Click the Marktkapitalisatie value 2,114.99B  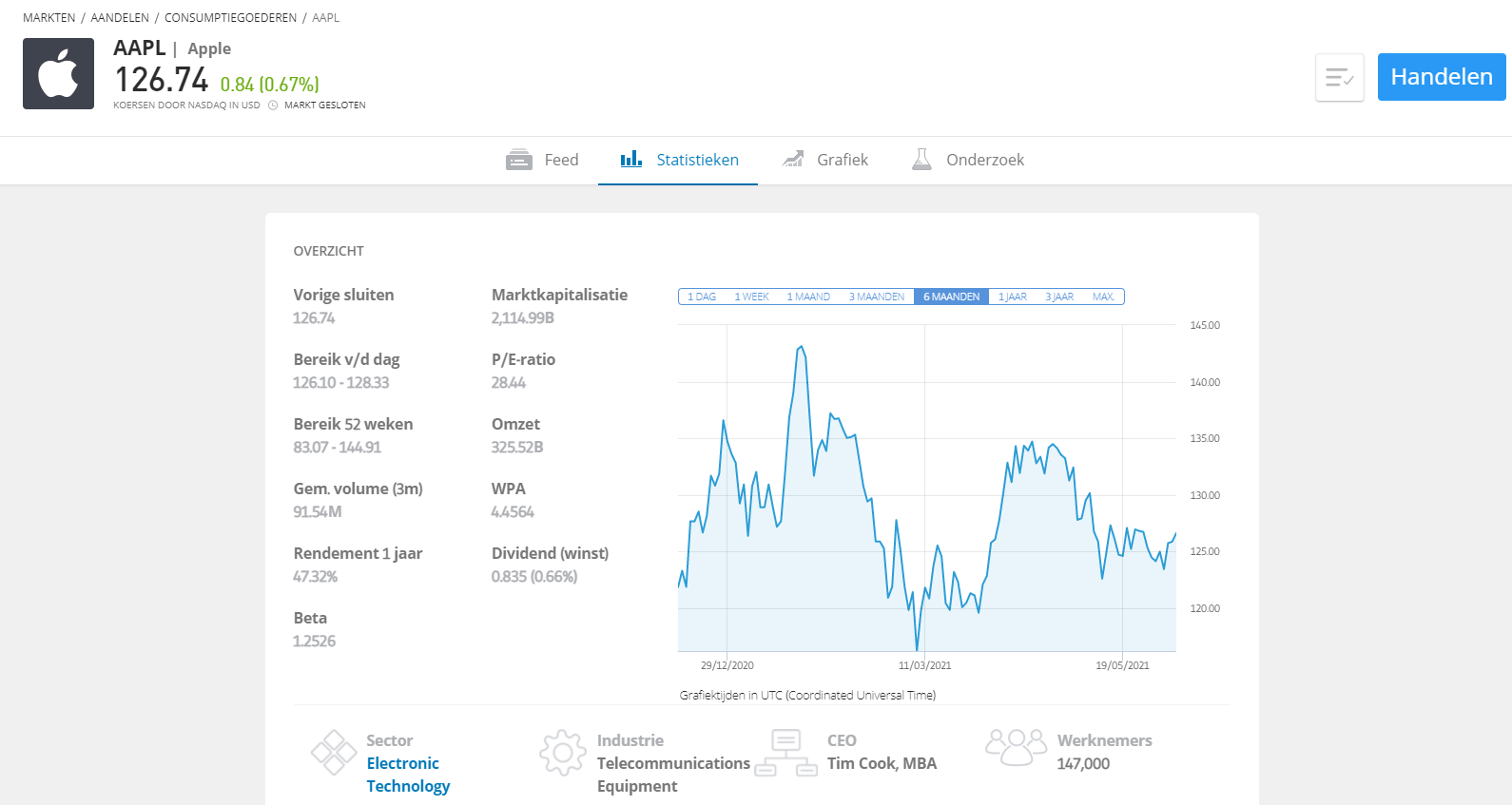tap(523, 318)
